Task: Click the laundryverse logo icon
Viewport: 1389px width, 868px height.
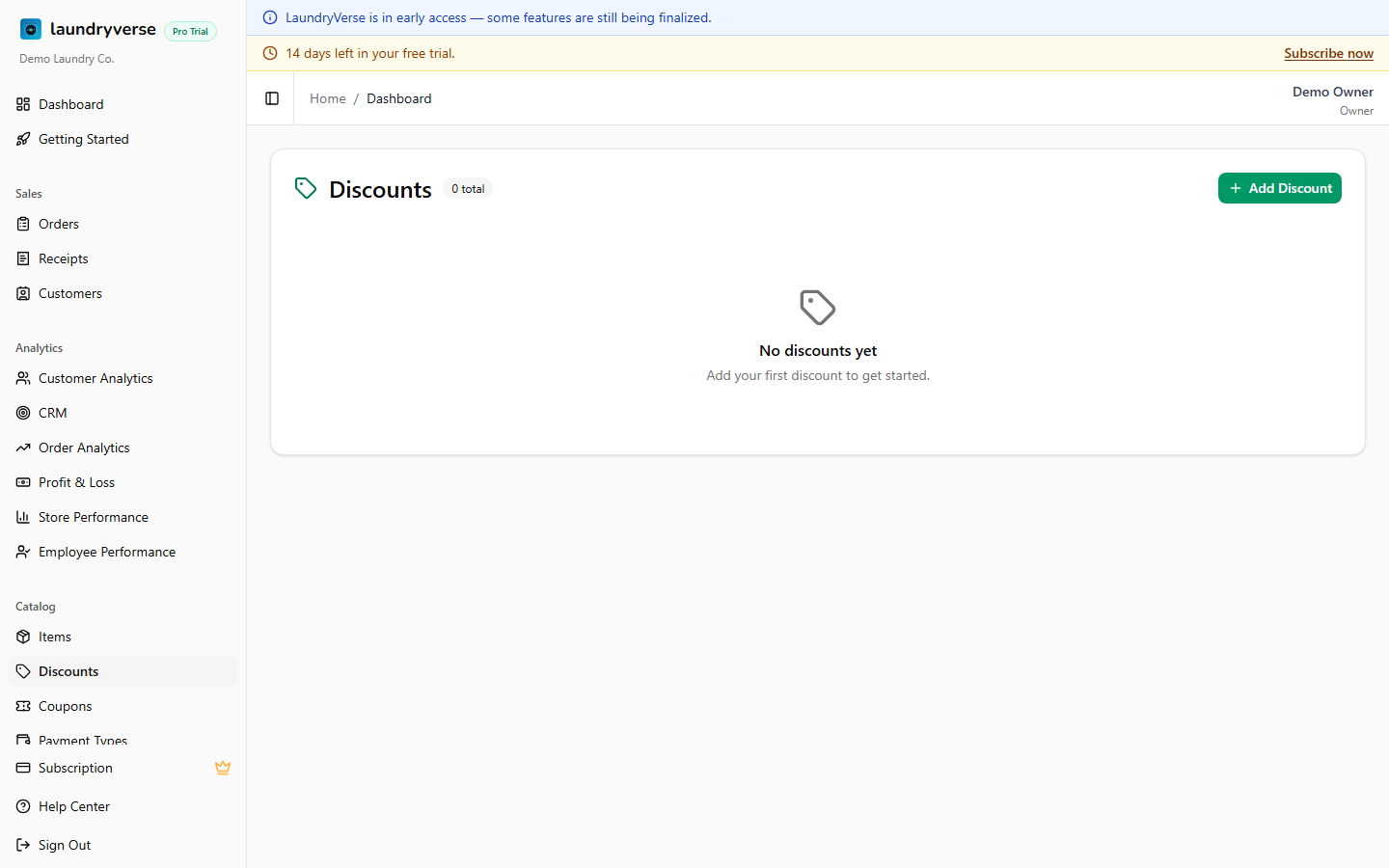Action: [31, 30]
